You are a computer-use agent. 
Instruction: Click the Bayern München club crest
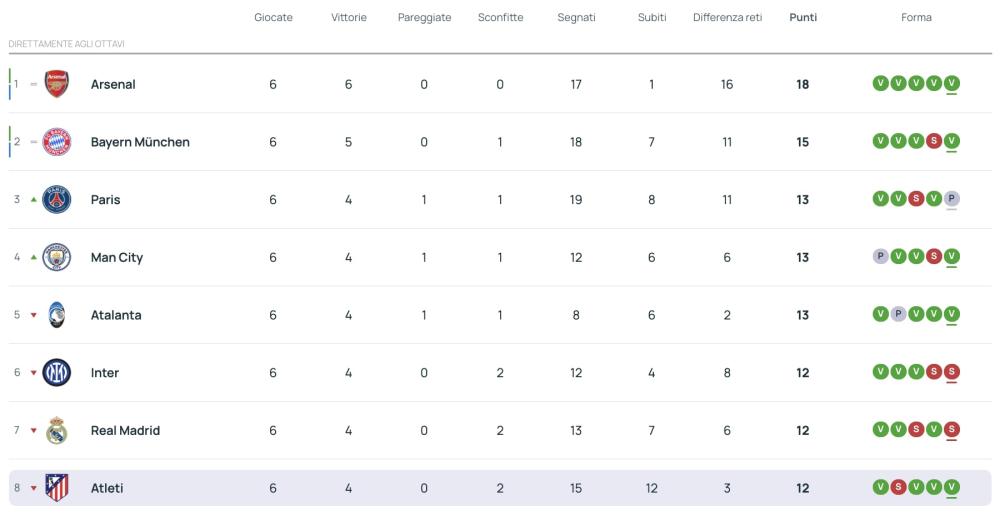(x=57, y=142)
